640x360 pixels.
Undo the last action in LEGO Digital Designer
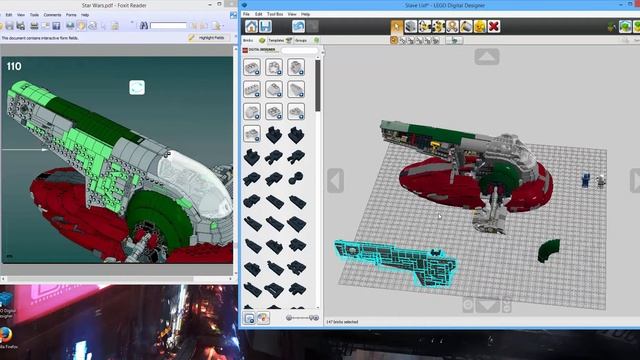pyautogui.click(x=298, y=27)
